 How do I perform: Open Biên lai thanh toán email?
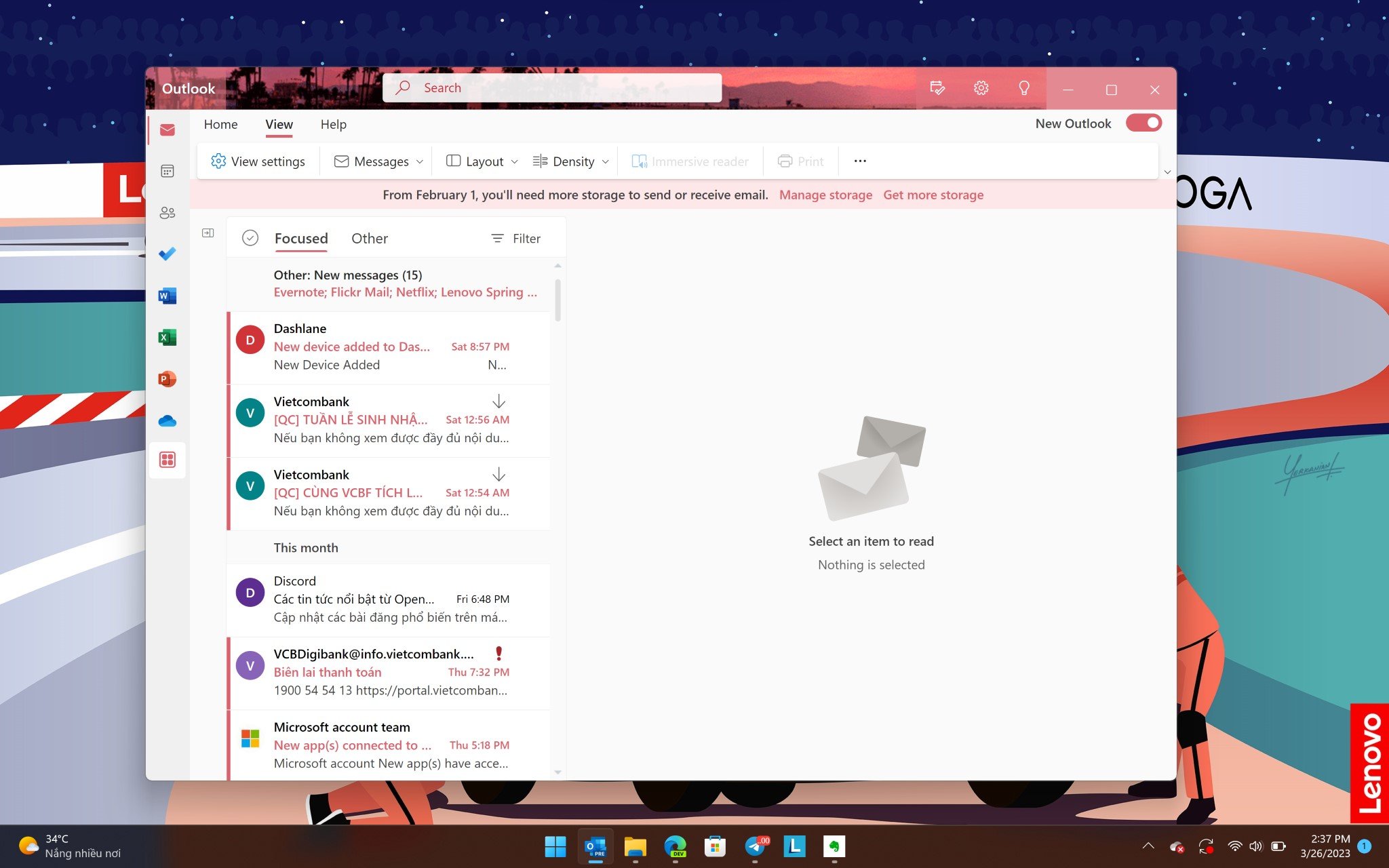(x=389, y=673)
